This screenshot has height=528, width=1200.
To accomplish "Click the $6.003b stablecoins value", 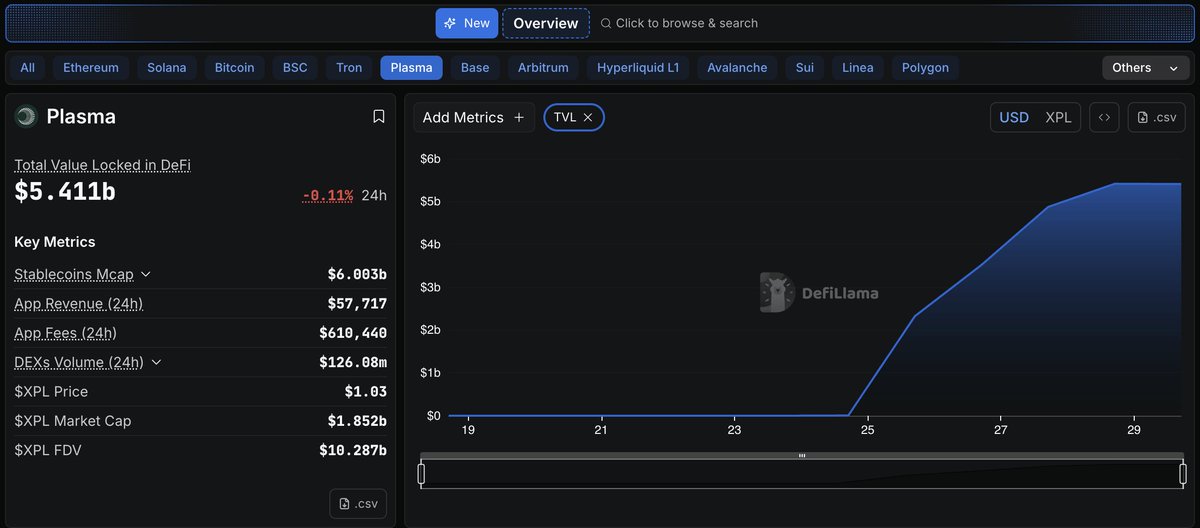I will (x=357, y=274).
